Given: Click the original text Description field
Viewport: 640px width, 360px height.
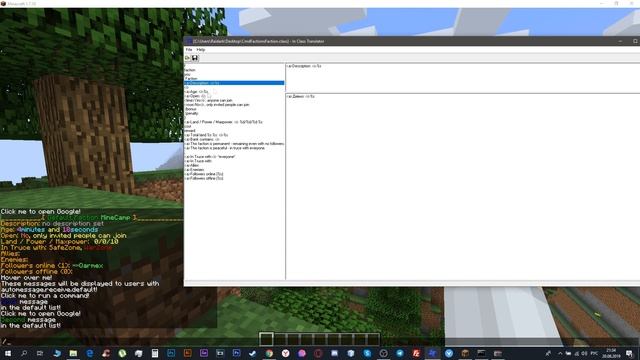Looking at the screenshot, I should click(x=462, y=78).
